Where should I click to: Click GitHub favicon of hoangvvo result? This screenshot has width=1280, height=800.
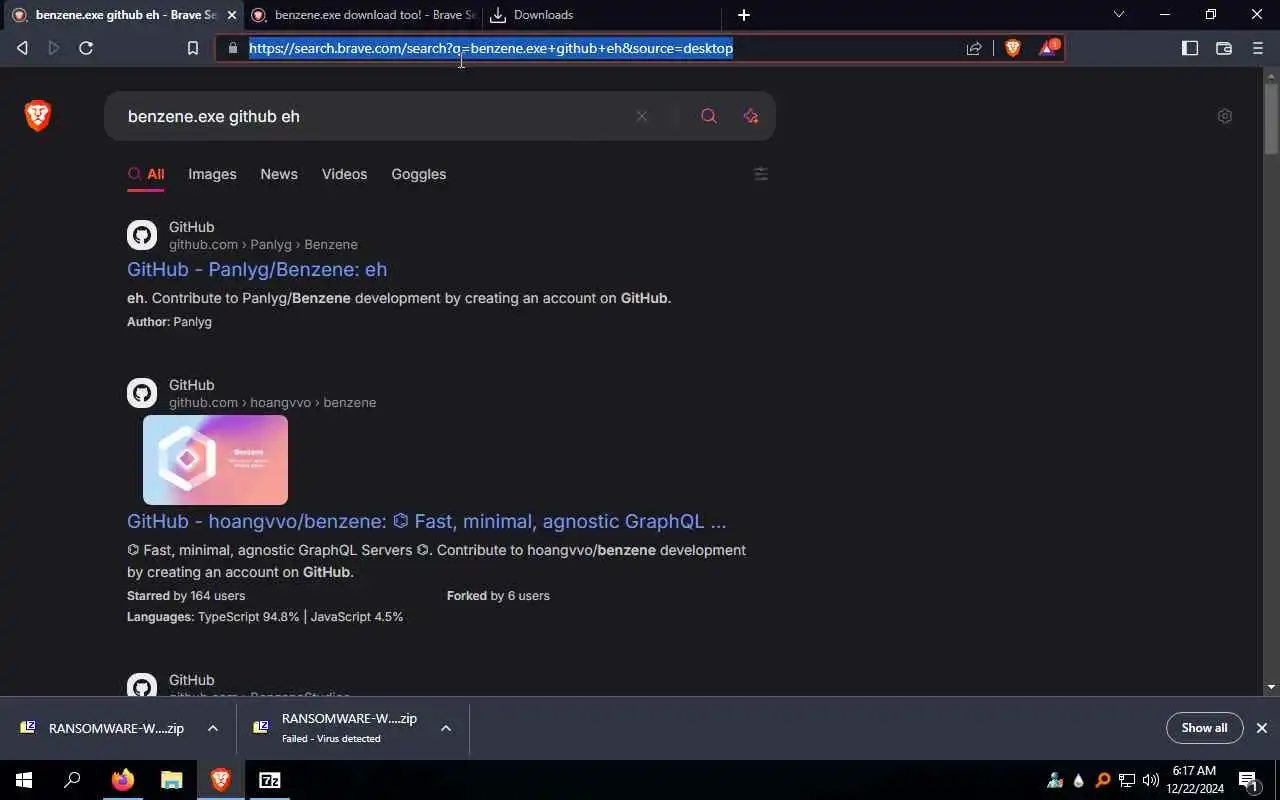point(142,393)
